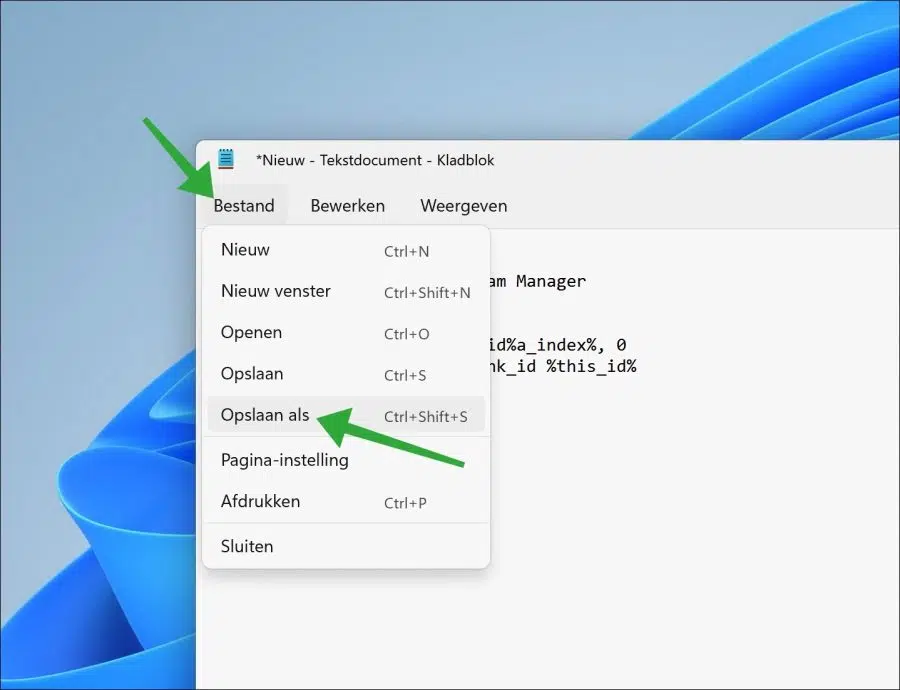Open the Weergeven menu
Screen dimensions: 900x690
[x=464, y=206]
